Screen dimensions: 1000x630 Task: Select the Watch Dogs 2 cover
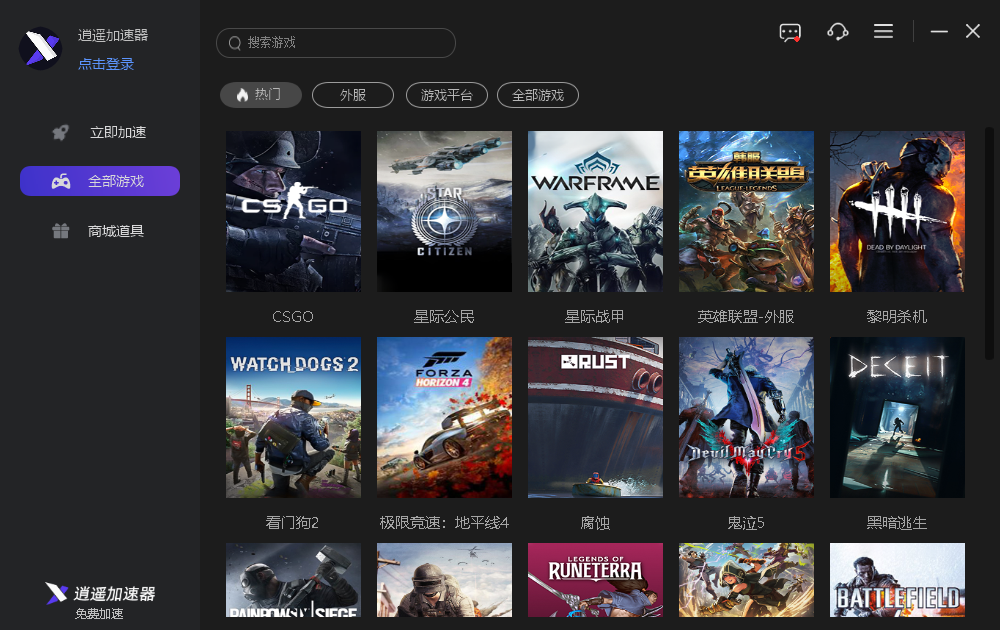293,418
